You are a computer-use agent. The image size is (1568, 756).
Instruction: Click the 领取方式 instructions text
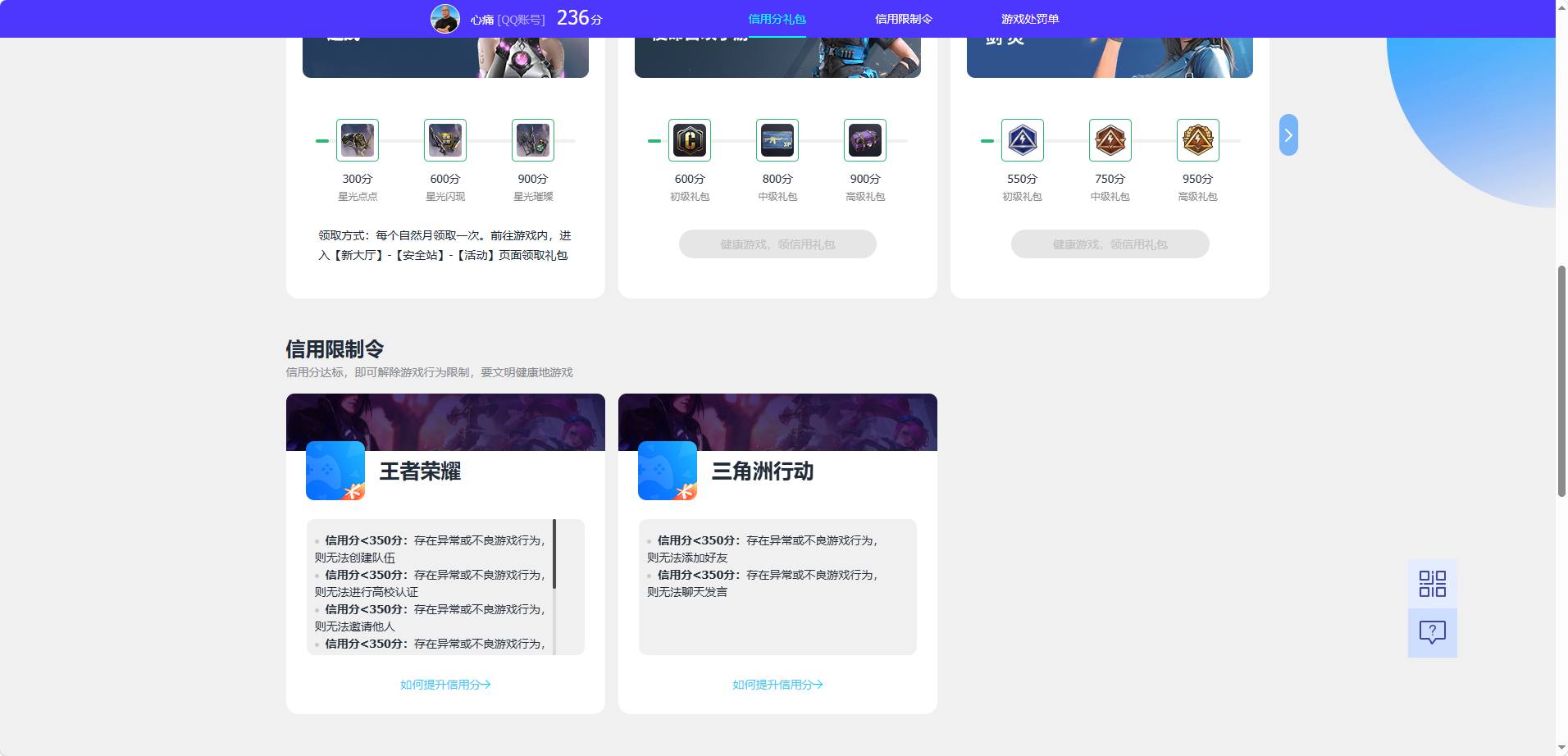(x=444, y=245)
